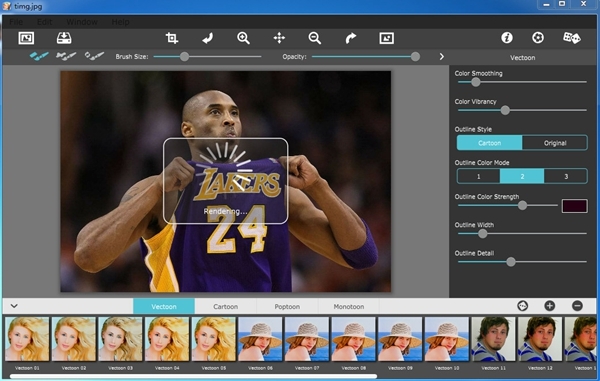Collapse the presets panel chevron
Screen dimensions: 600x381
click(14, 306)
